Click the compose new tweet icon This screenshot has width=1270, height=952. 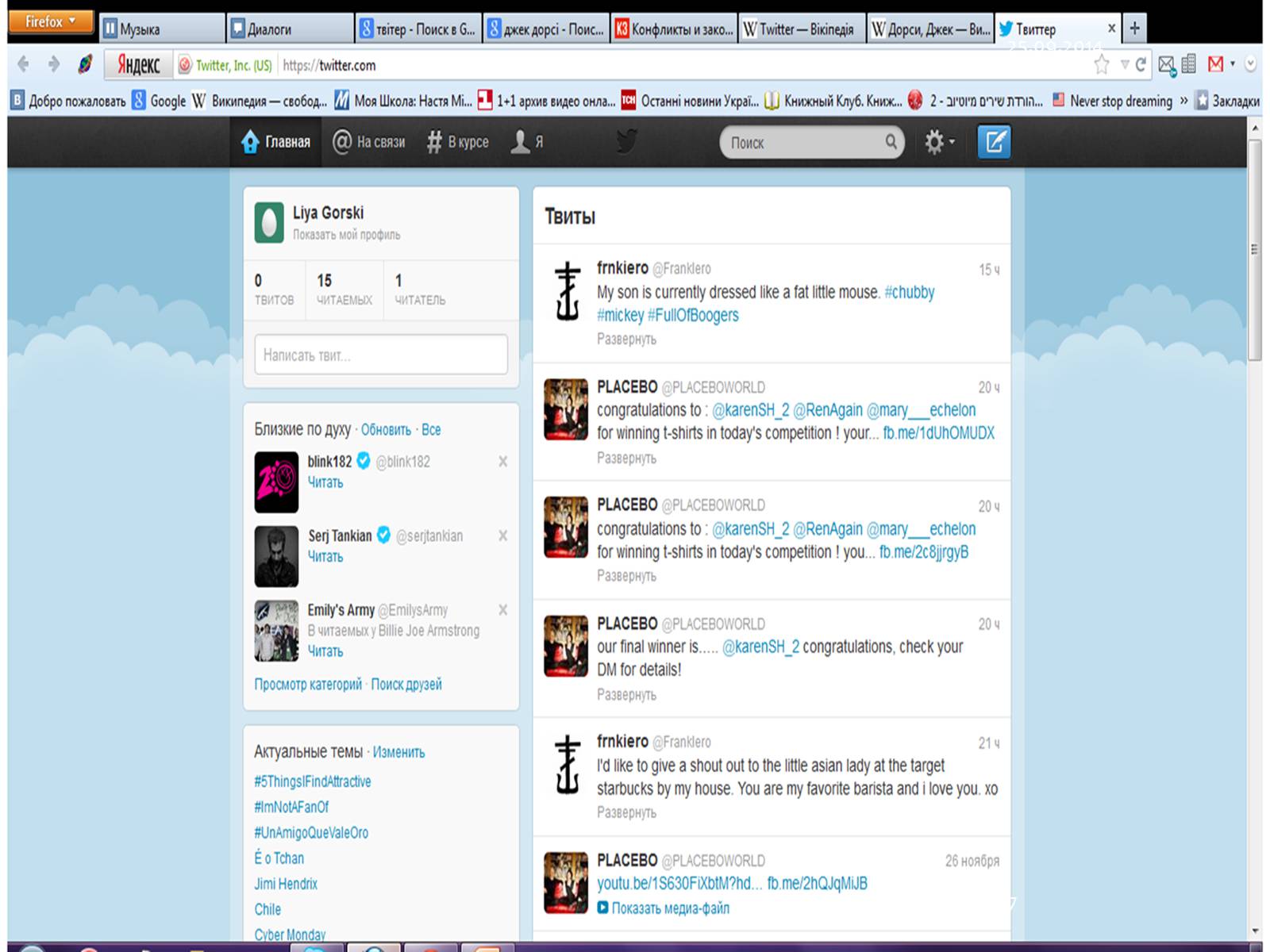(994, 142)
